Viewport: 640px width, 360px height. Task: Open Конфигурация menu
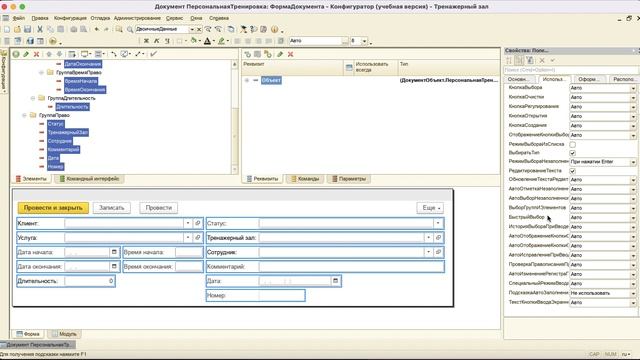[70, 18]
